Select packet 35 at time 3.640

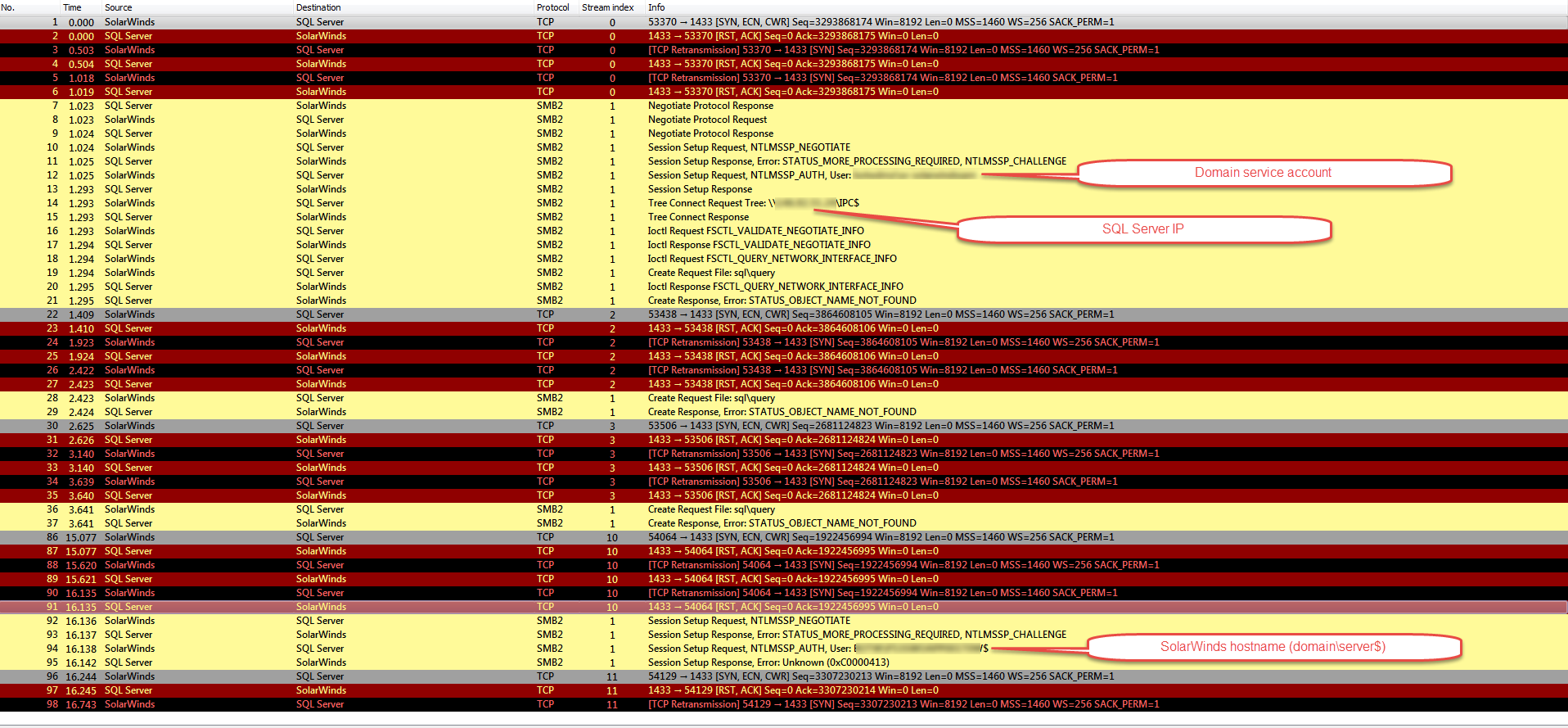pos(784,495)
